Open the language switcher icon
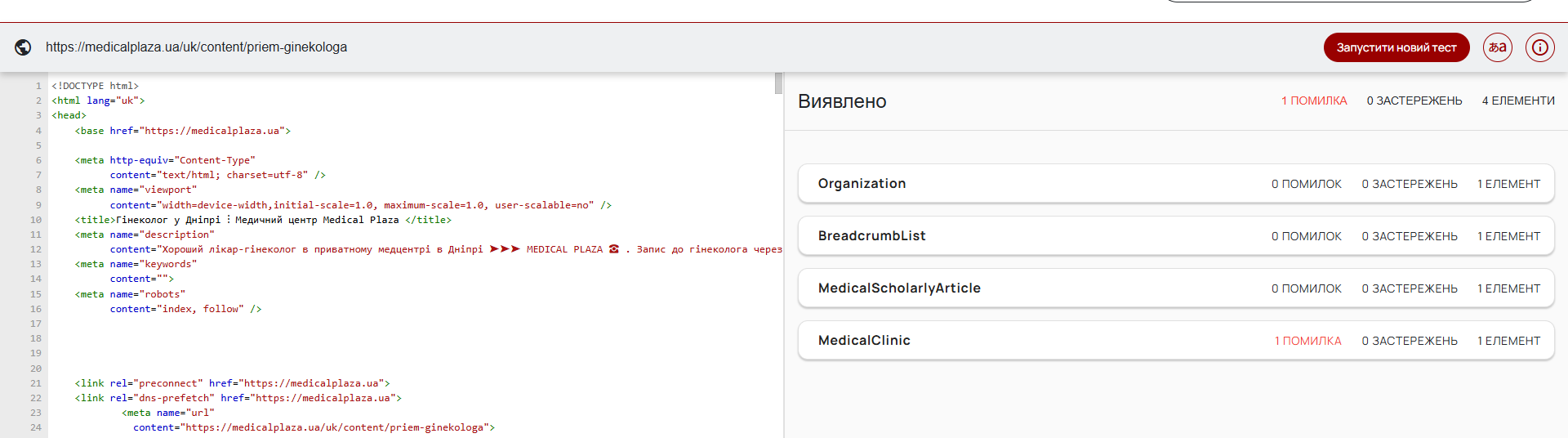 point(1497,47)
